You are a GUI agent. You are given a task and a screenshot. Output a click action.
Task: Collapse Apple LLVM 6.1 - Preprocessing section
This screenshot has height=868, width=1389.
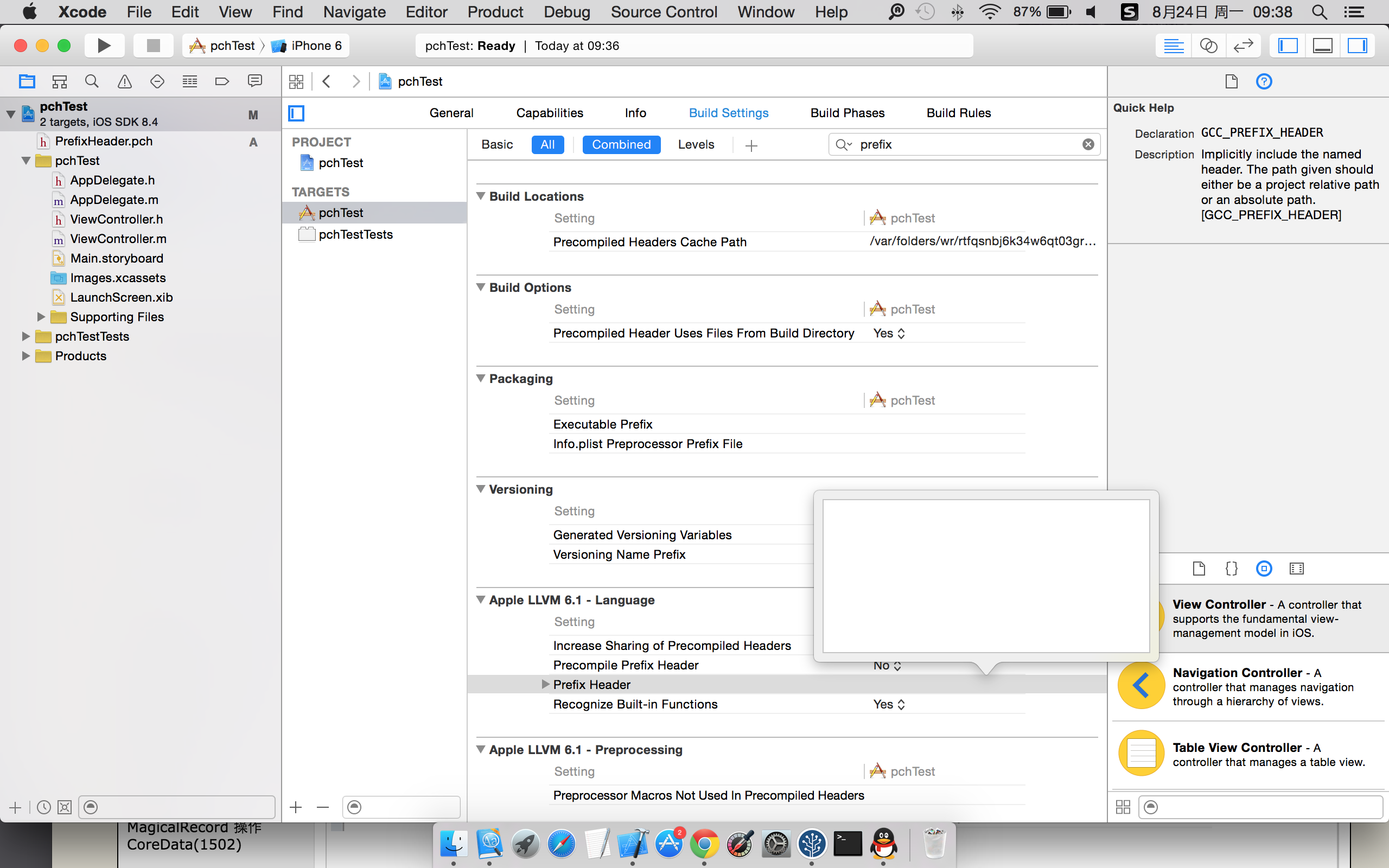tap(481, 750)
